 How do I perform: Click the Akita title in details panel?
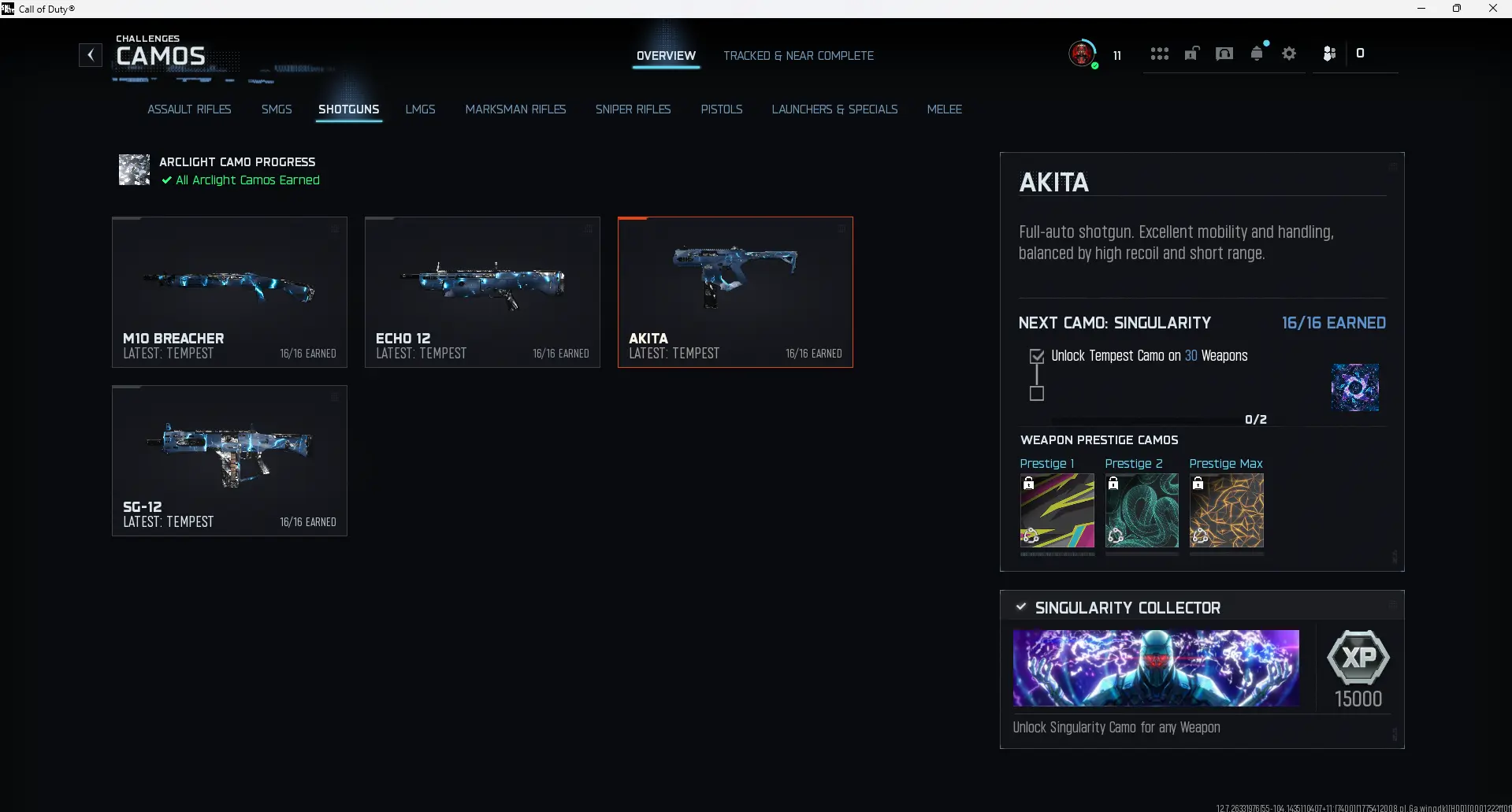tap(1054, 183)
